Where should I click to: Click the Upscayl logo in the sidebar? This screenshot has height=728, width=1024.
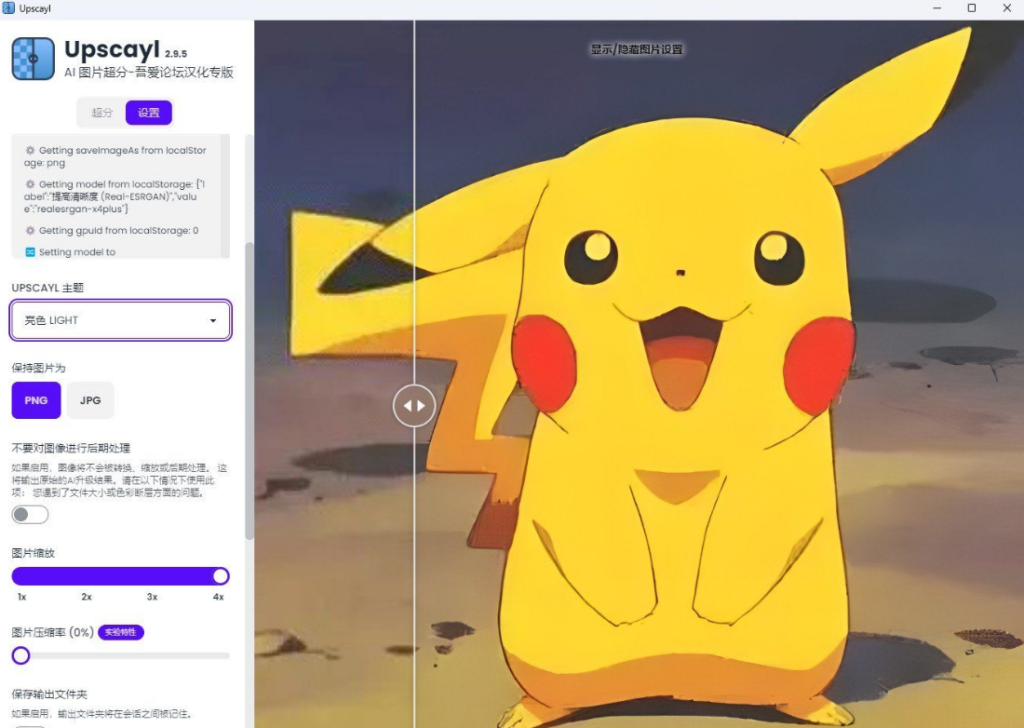coord(33,58)
